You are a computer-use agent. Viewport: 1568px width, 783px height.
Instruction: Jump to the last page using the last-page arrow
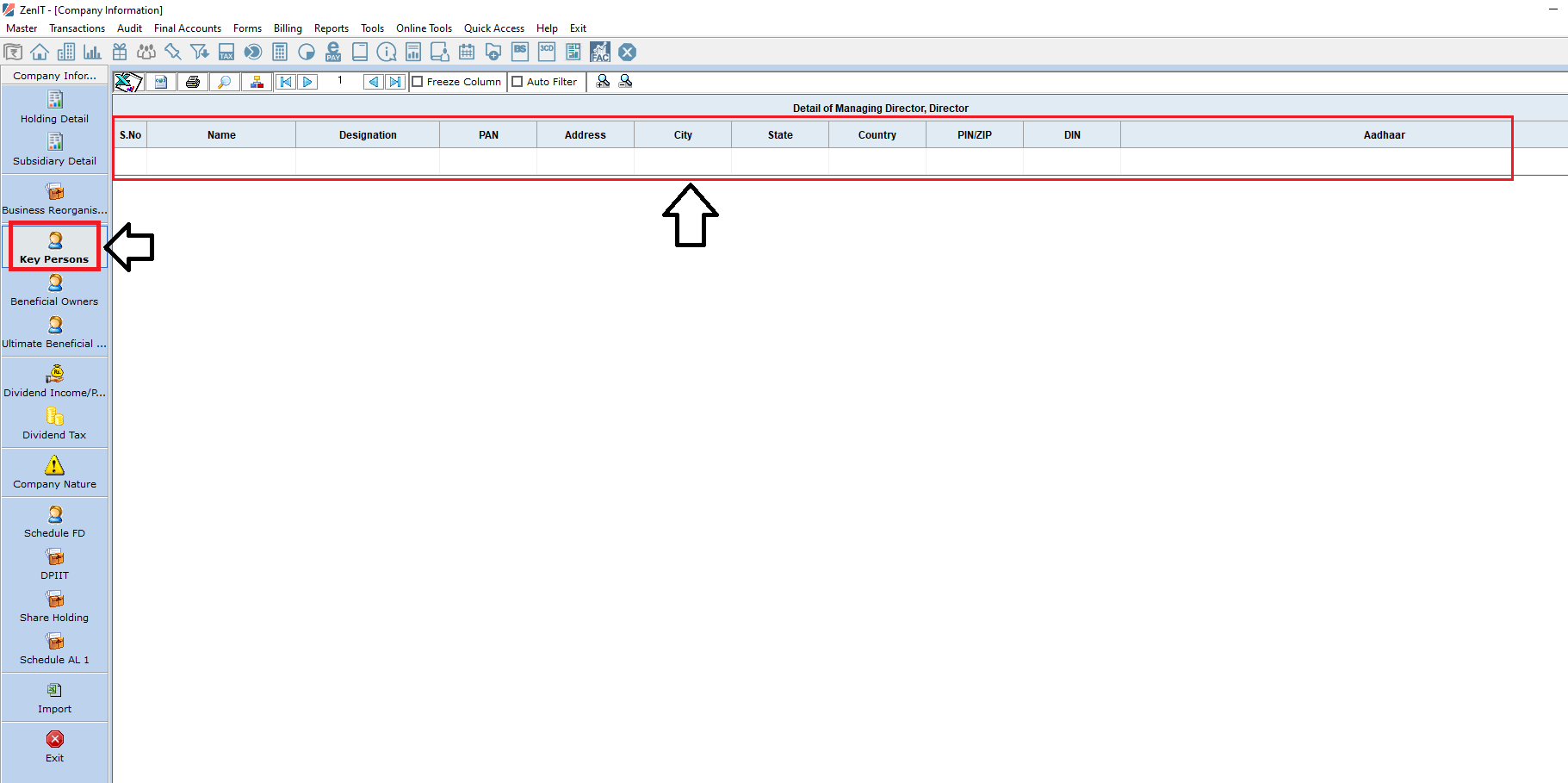pos(395,82)
